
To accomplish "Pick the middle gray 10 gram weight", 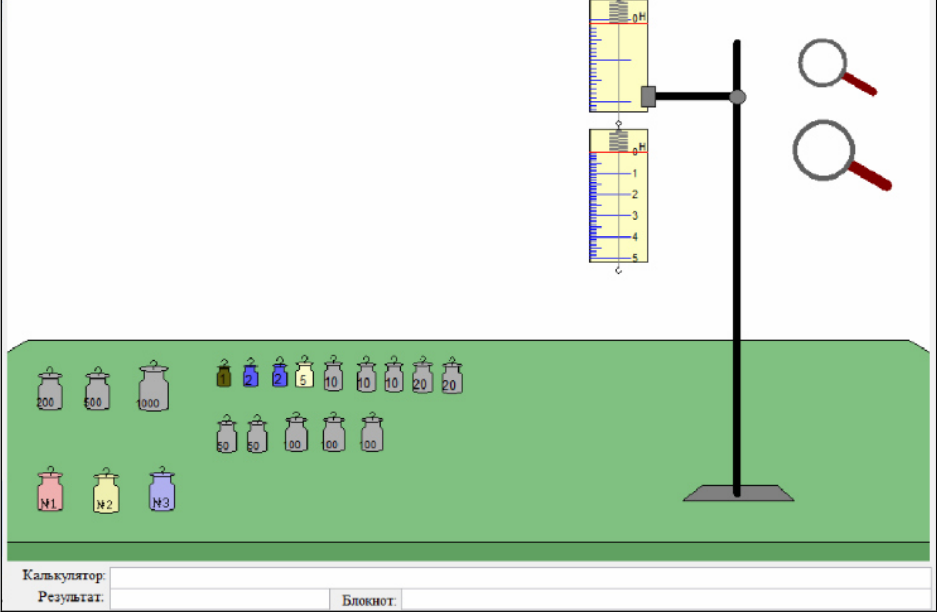I will (x=366, y=375).
